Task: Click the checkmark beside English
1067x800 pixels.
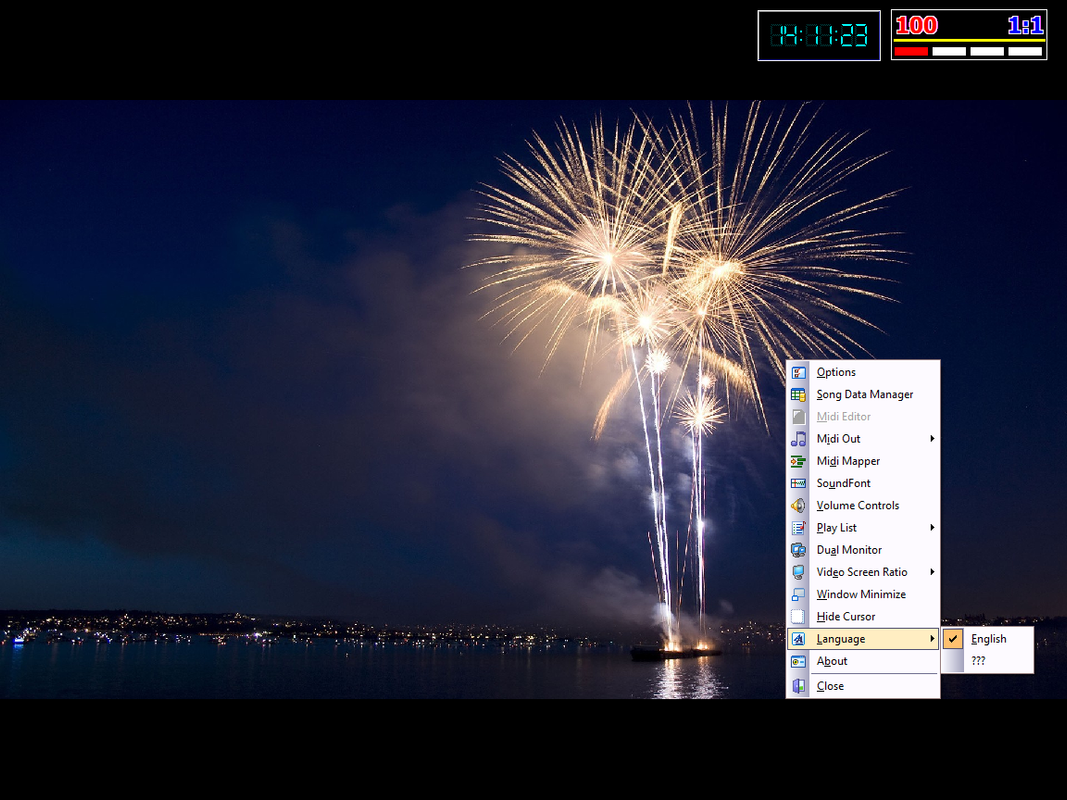Action: pyautogui.click(x=953, y=639)
